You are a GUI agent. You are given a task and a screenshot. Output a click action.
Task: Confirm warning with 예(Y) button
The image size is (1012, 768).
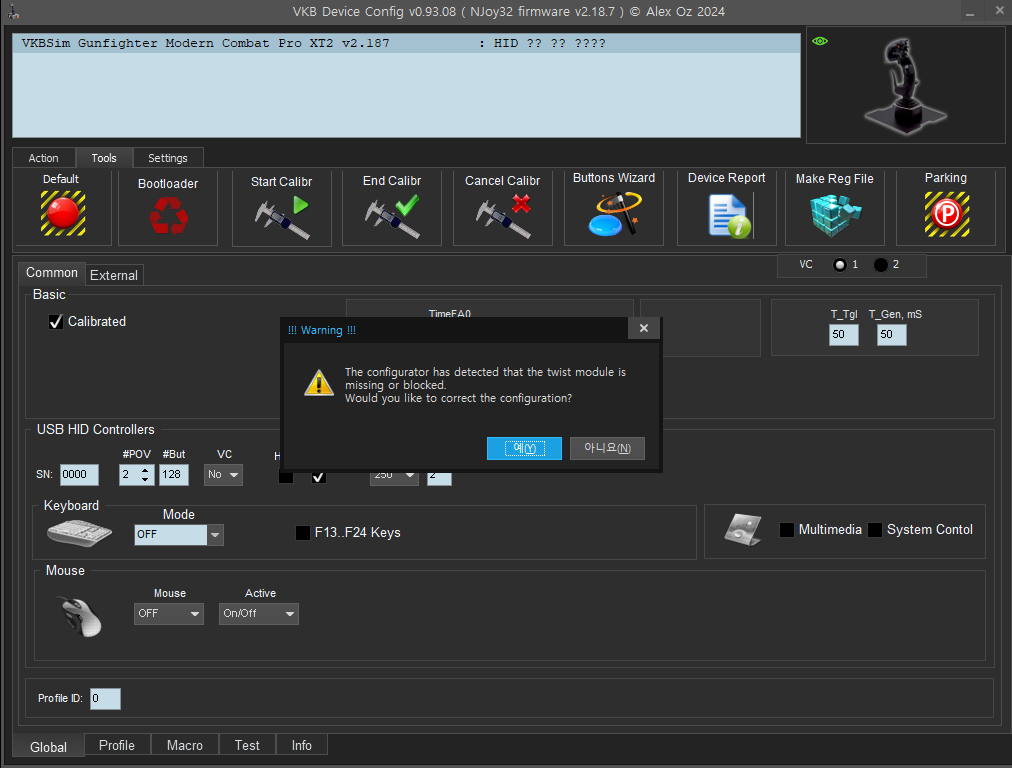tap(524, 449)
